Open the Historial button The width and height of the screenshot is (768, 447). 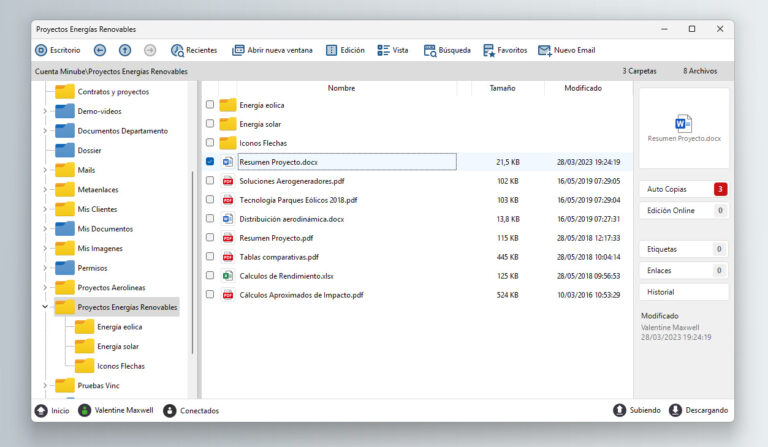coord(684,292)
